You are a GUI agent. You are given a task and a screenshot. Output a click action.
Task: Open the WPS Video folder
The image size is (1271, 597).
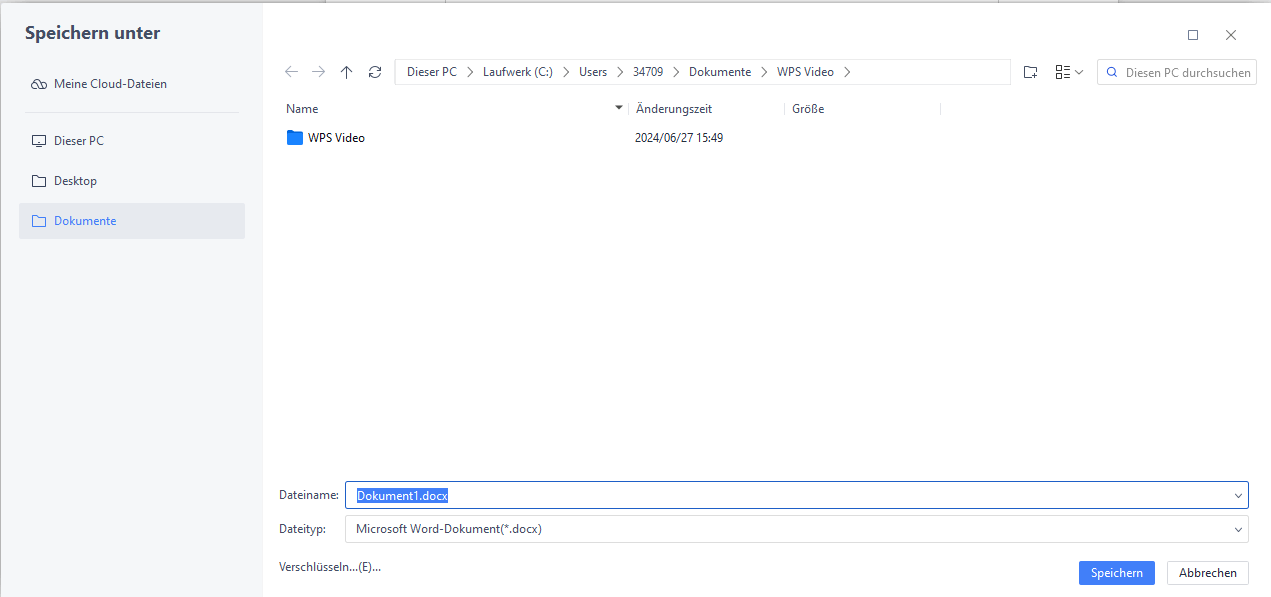pyautogui.click(x=335, y=137)
